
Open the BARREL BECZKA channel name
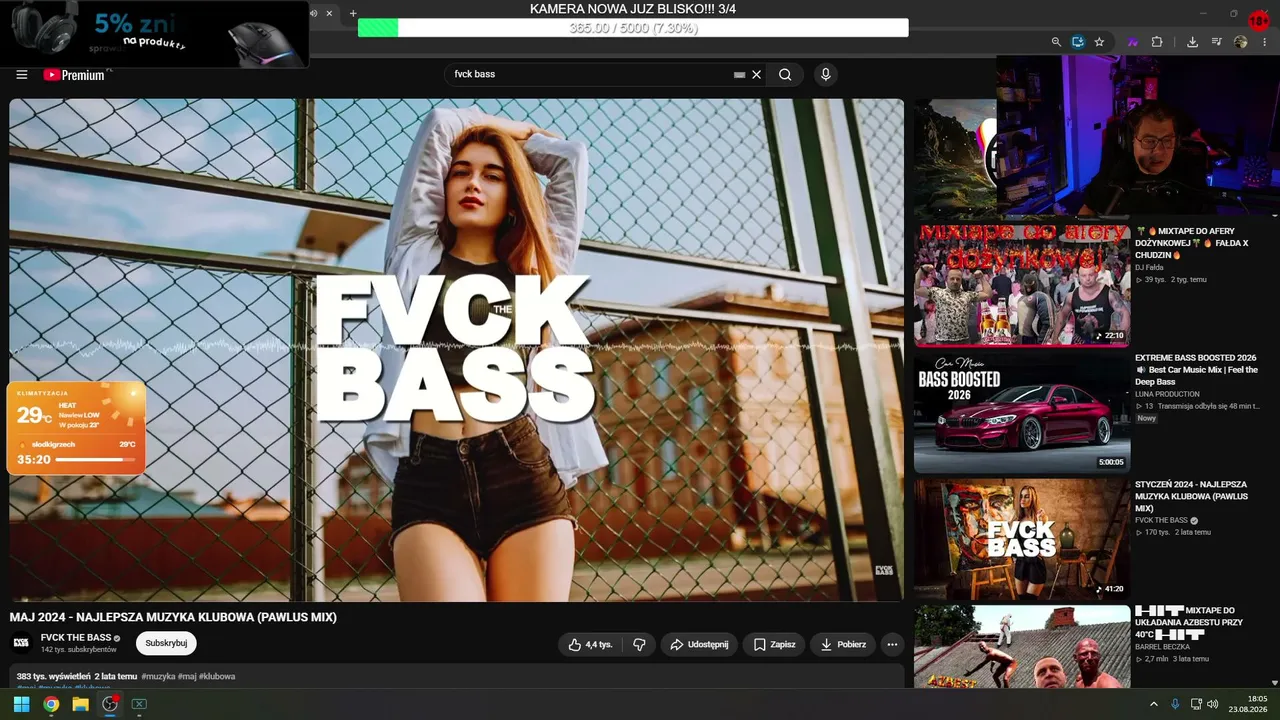[x=1162, y=646]
